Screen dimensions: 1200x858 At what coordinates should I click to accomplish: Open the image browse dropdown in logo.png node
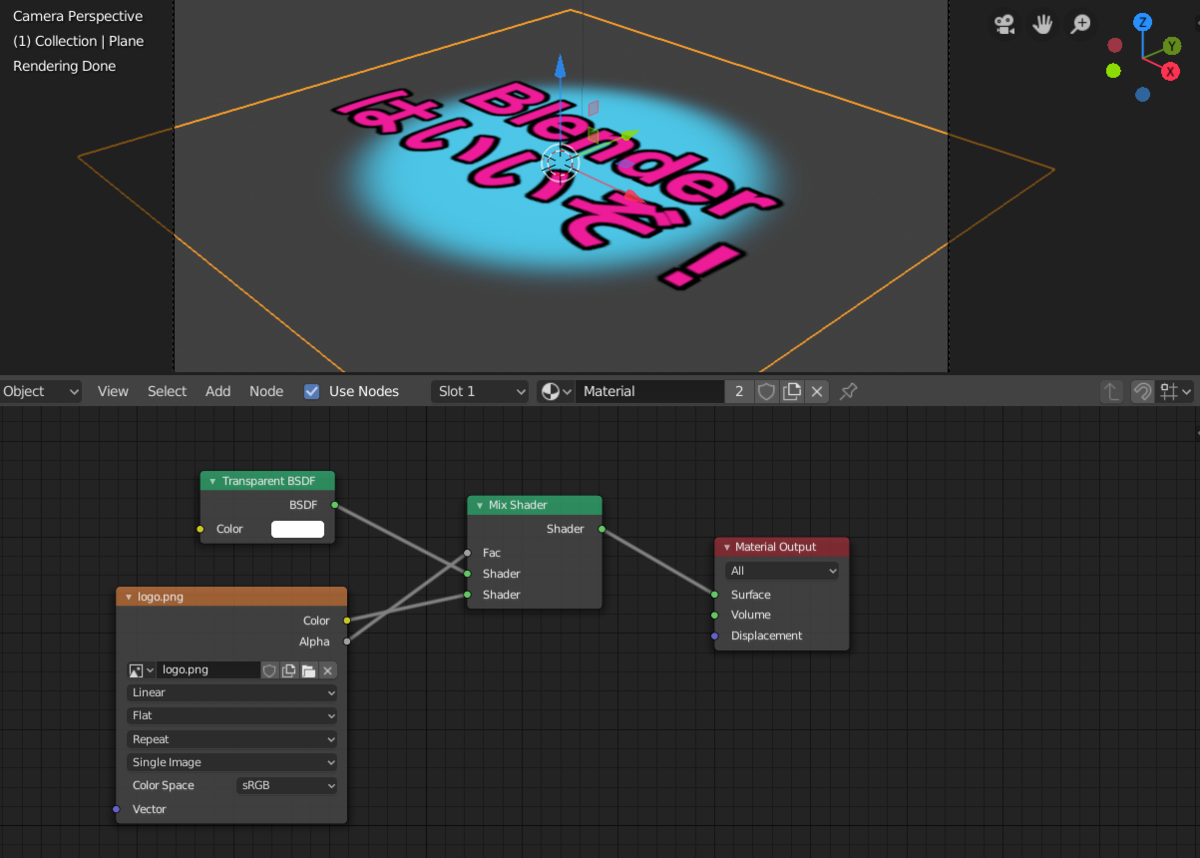(x=141, y=670)
